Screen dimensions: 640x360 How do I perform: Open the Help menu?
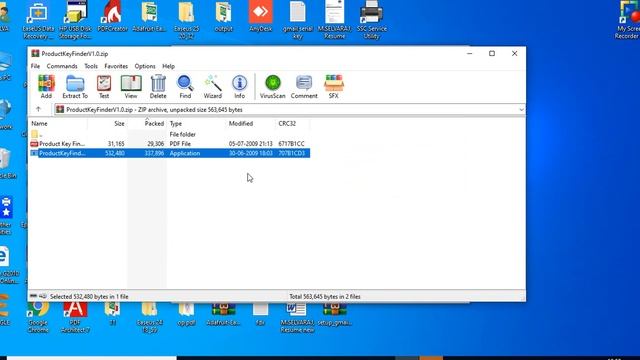tap(169, 66)
